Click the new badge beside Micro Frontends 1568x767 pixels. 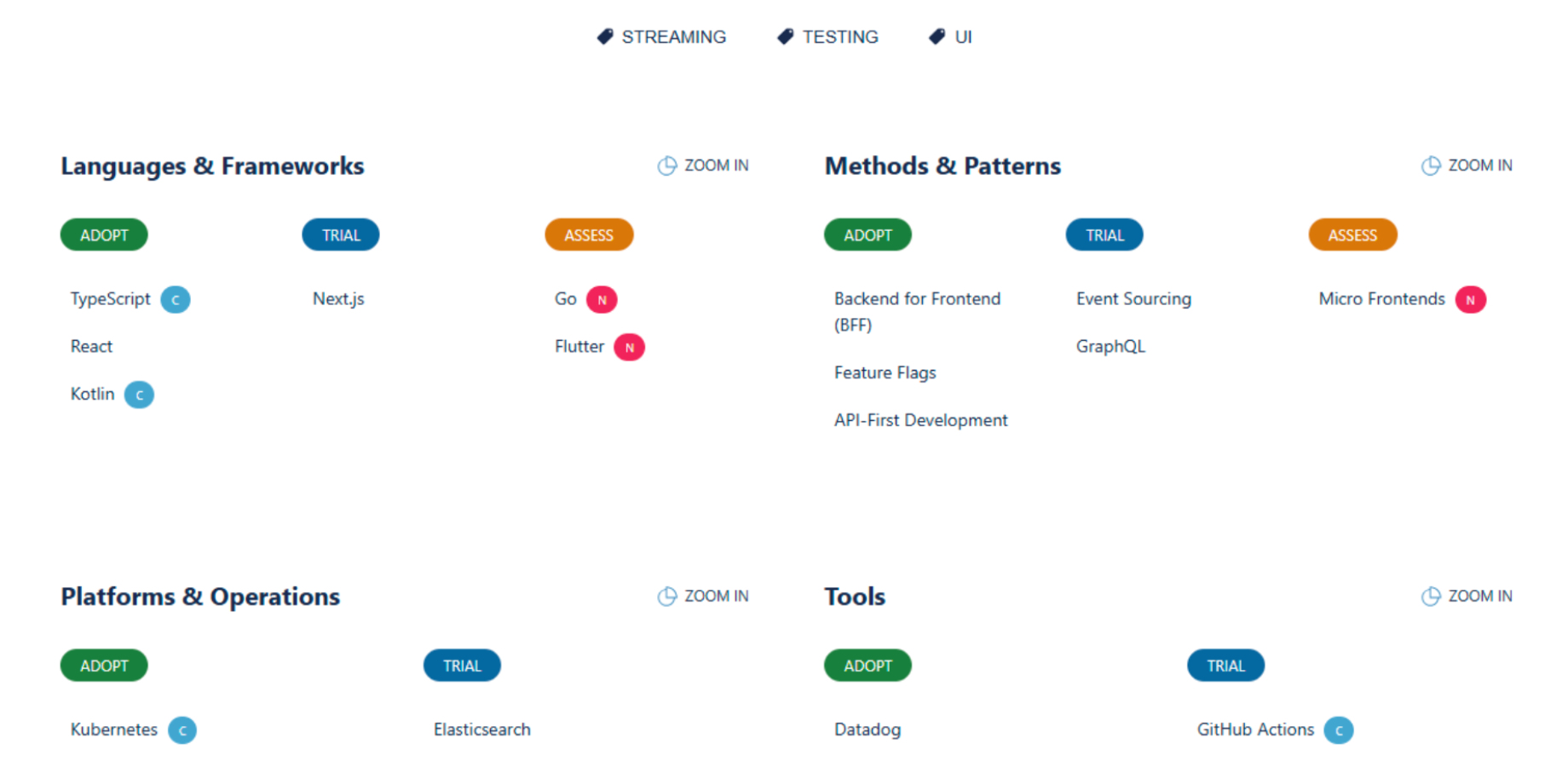[x=1470, y=299]
